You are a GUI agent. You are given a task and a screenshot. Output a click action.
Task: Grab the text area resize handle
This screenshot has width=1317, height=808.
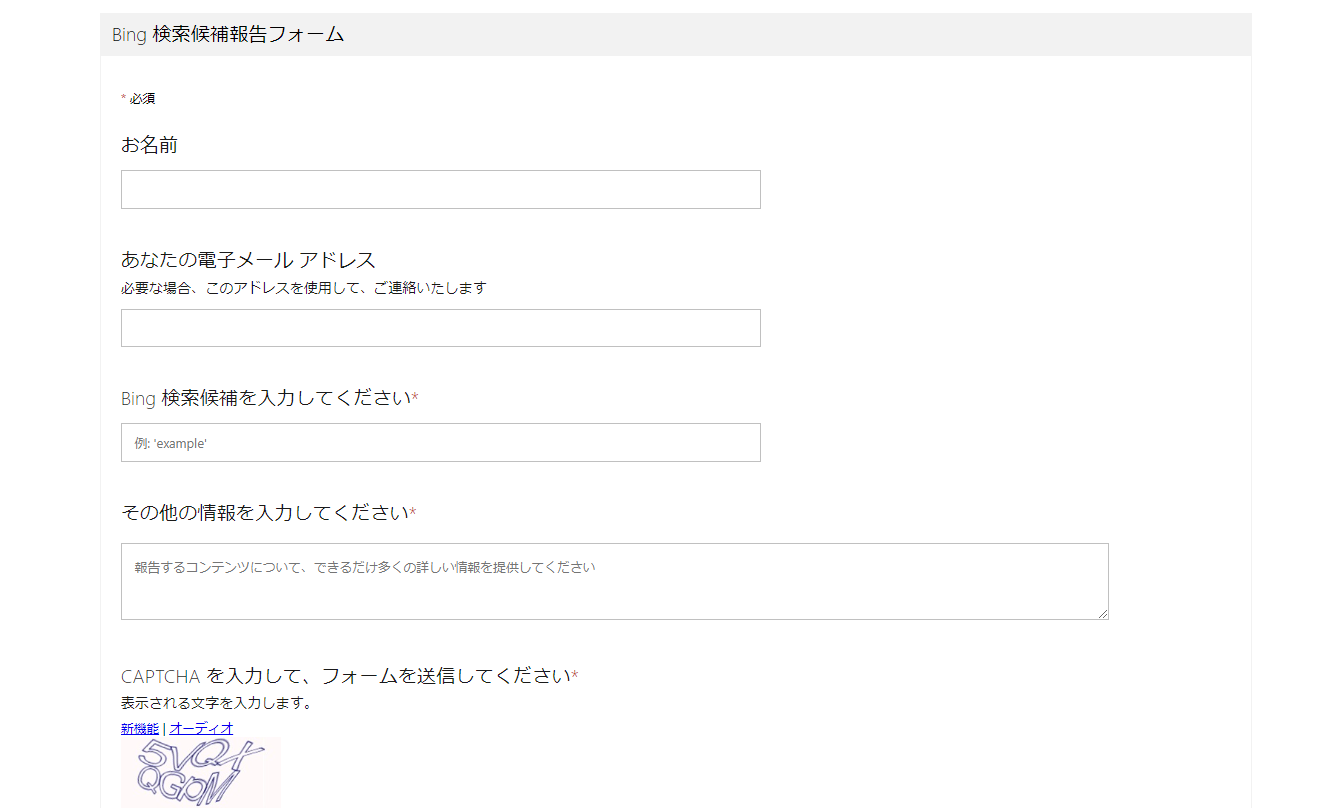click(x=1102, y=613)
